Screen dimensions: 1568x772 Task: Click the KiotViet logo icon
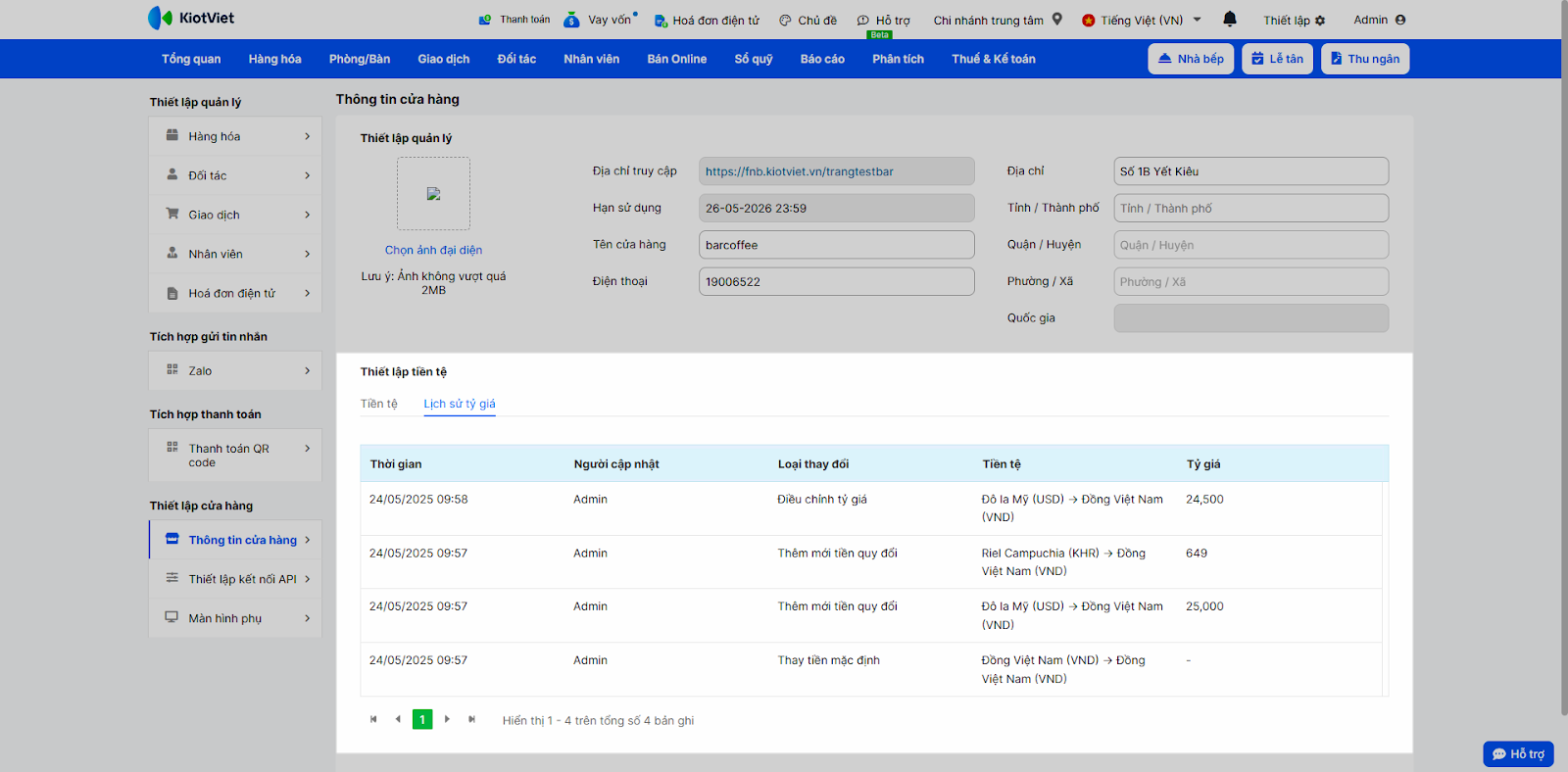click(x=160, y=18)
